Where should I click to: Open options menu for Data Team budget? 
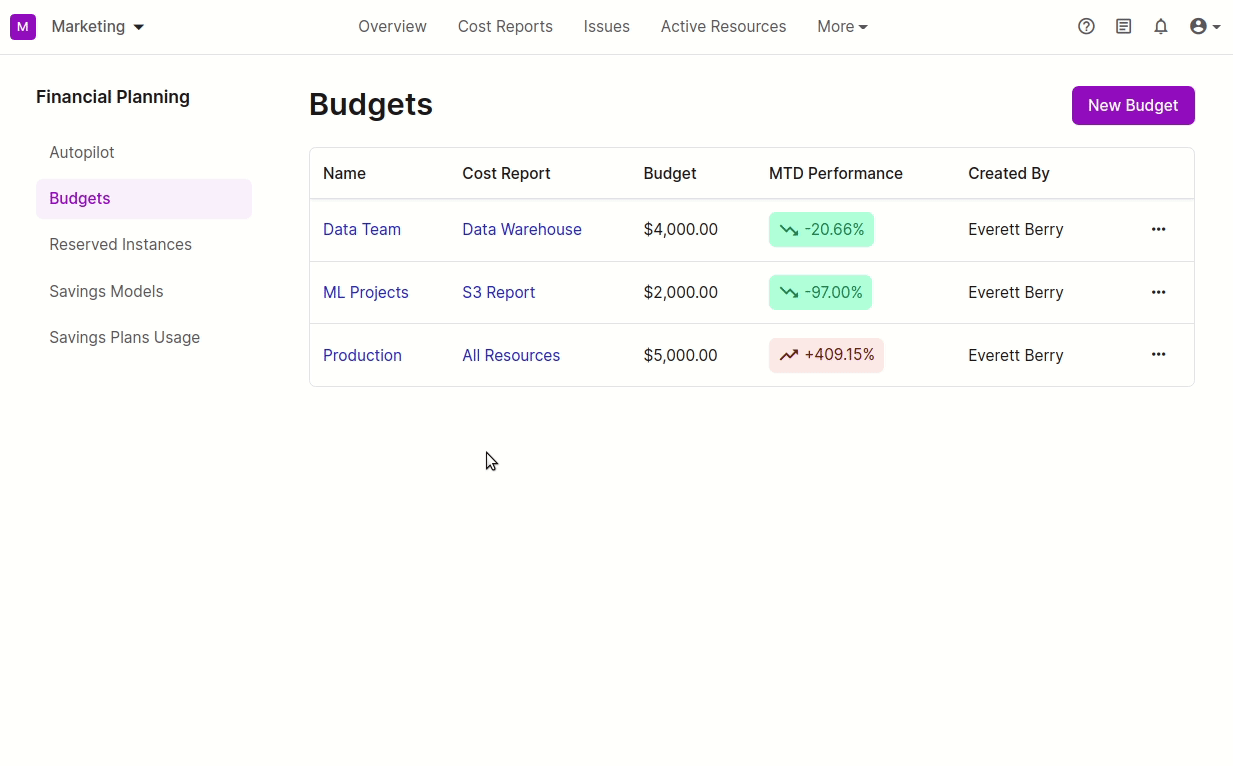[1158, 229]
